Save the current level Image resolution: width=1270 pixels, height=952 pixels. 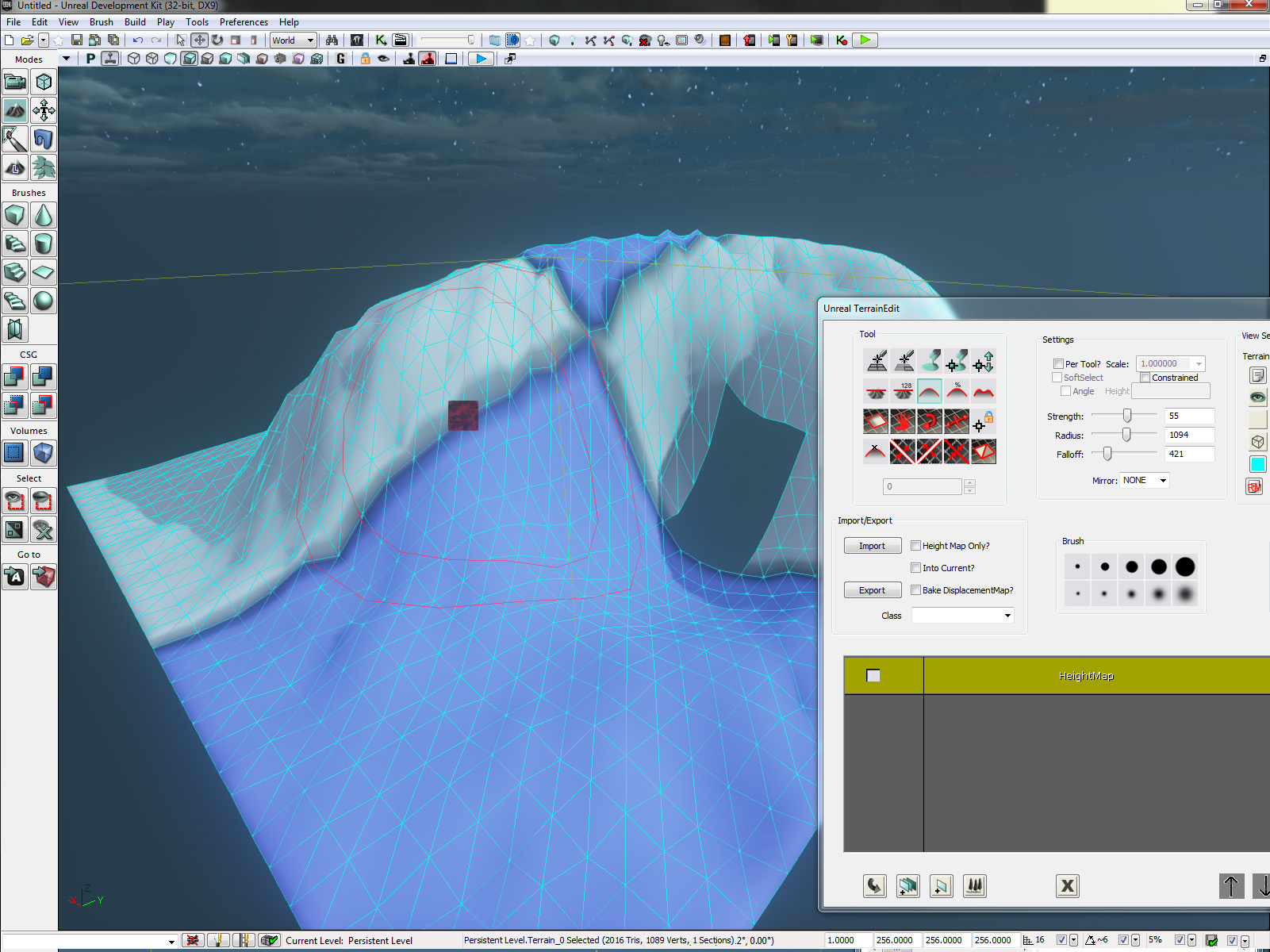click(76, 40)
